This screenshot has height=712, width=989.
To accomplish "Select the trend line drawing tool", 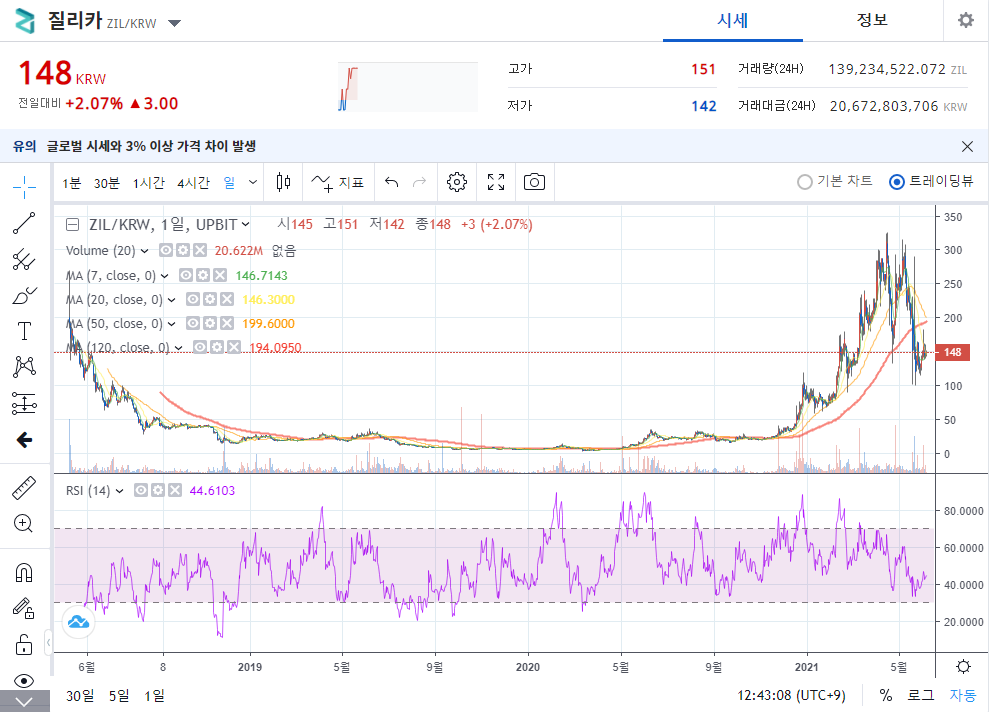I will tap(24, 223).
